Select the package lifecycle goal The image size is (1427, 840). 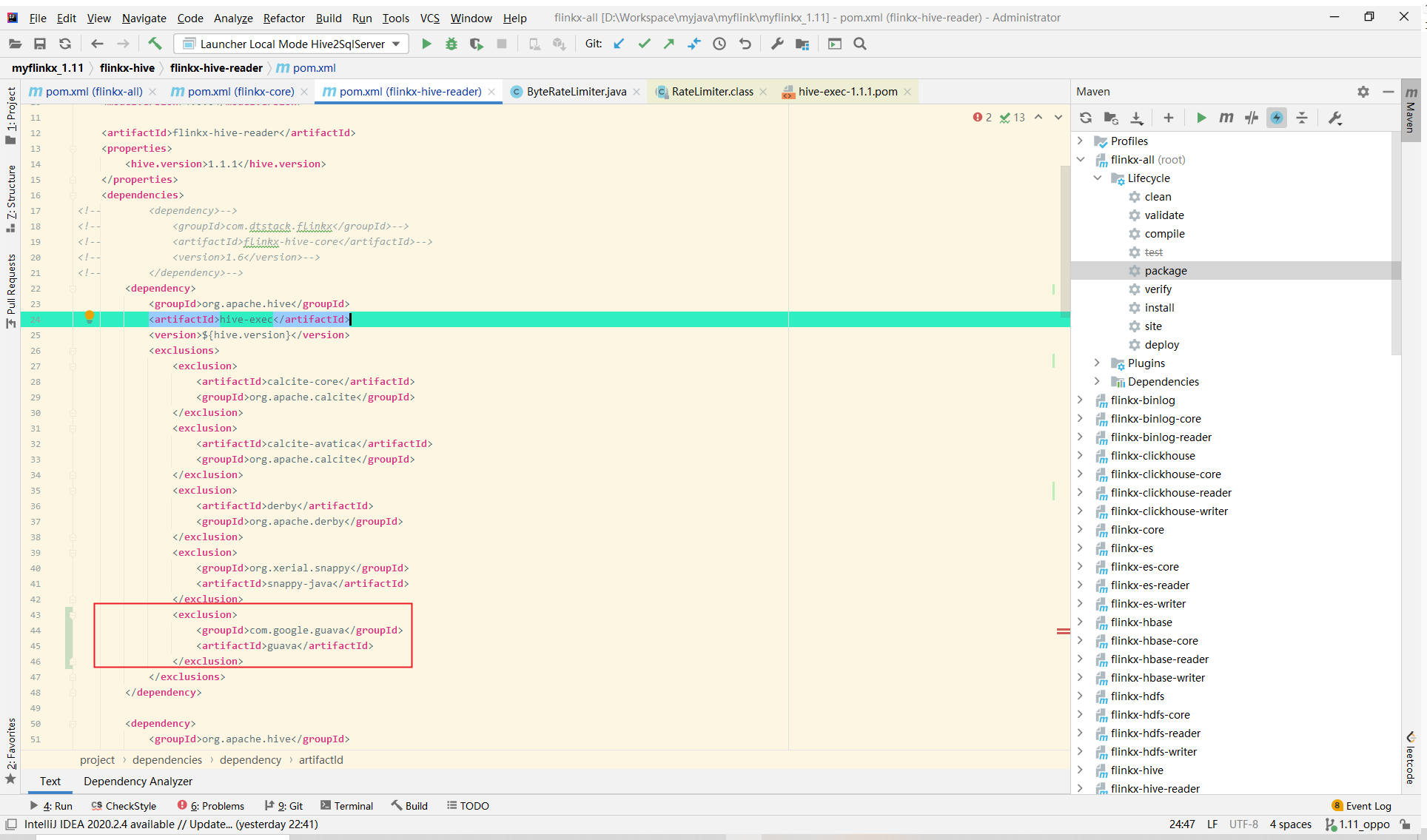(1166, 271)
